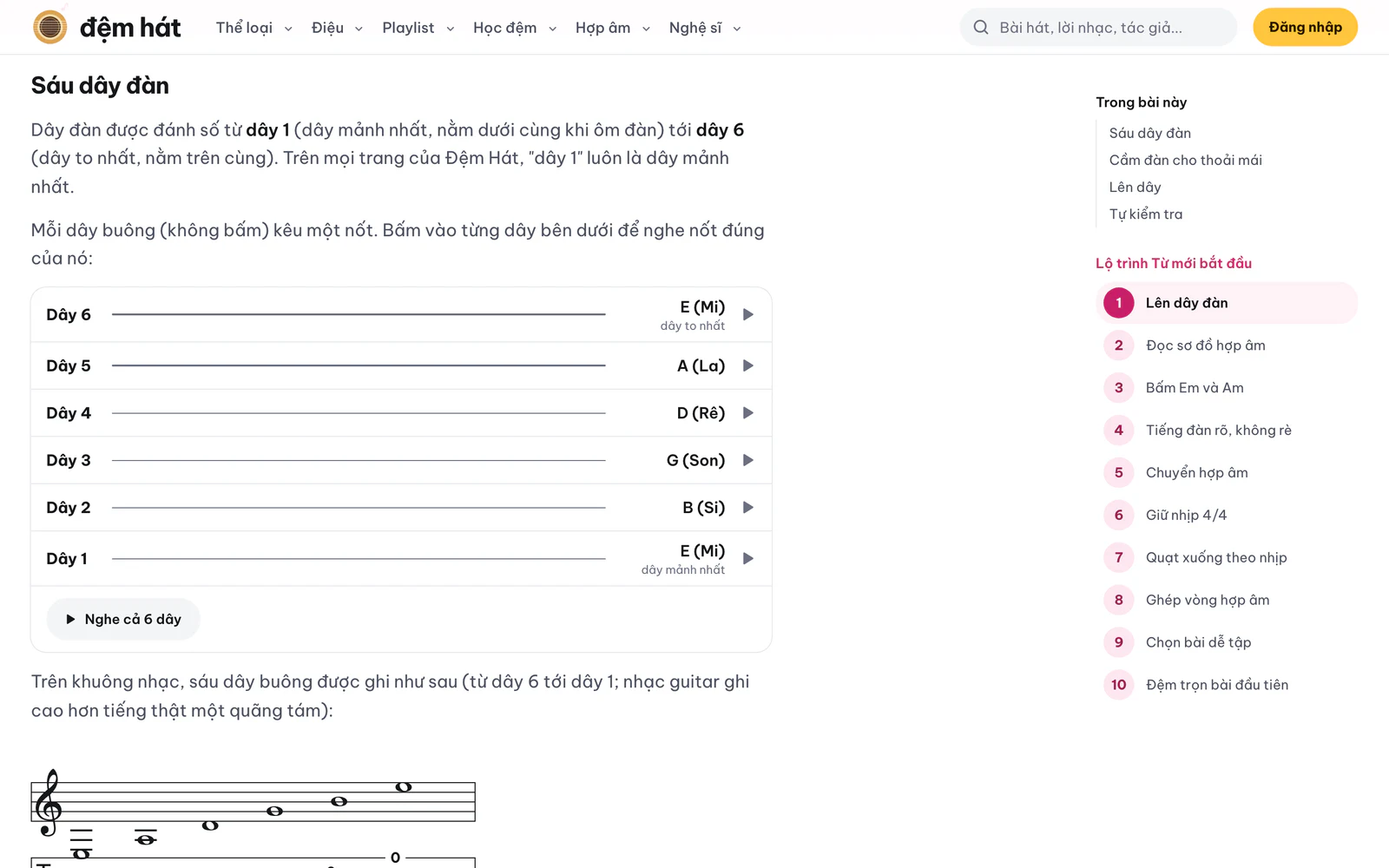
Task: Open lesson 8 Ghép vòng hợp âm
Action: [1227, 600]
